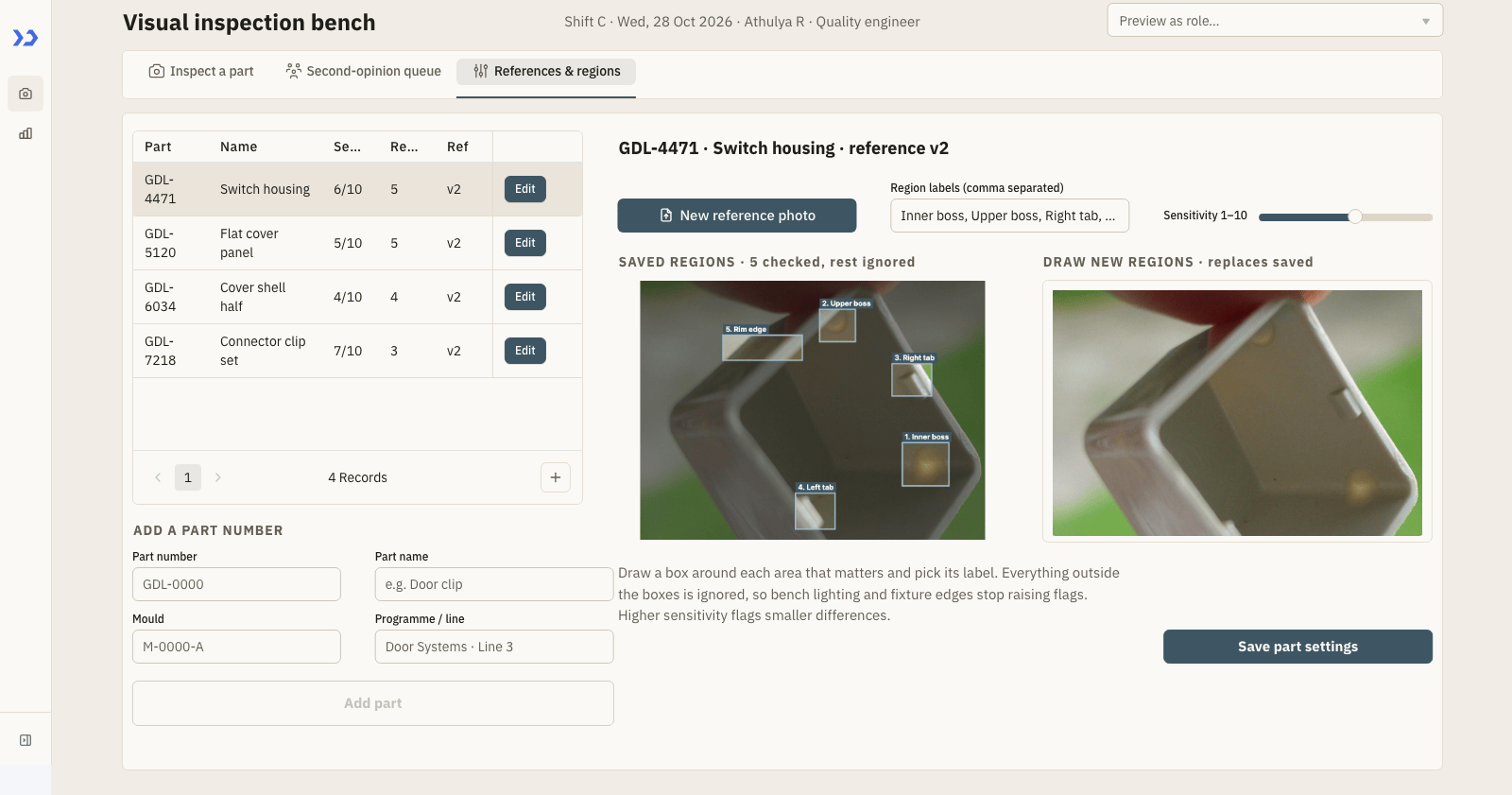
Task: Edit the Connector clip set row
Action: click(525, 351)
